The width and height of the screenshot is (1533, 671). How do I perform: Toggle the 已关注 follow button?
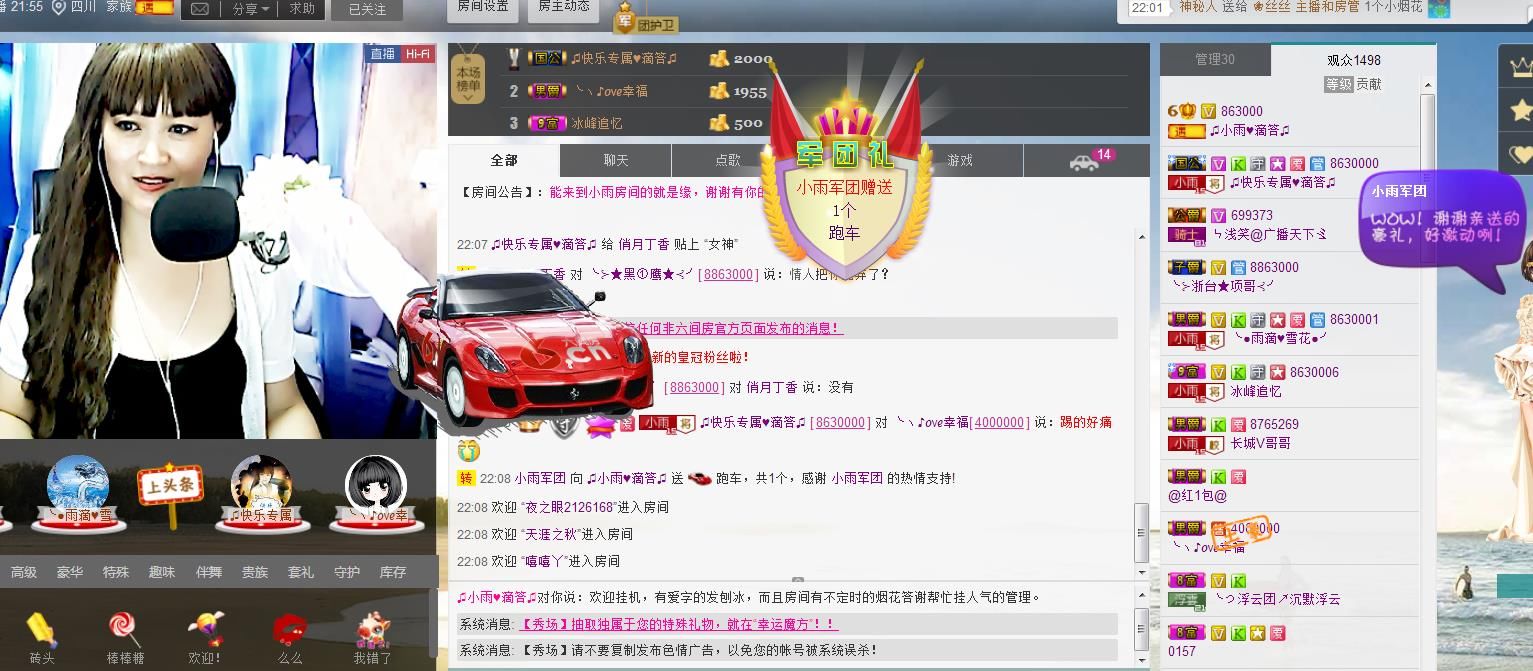tap(367, 9)
